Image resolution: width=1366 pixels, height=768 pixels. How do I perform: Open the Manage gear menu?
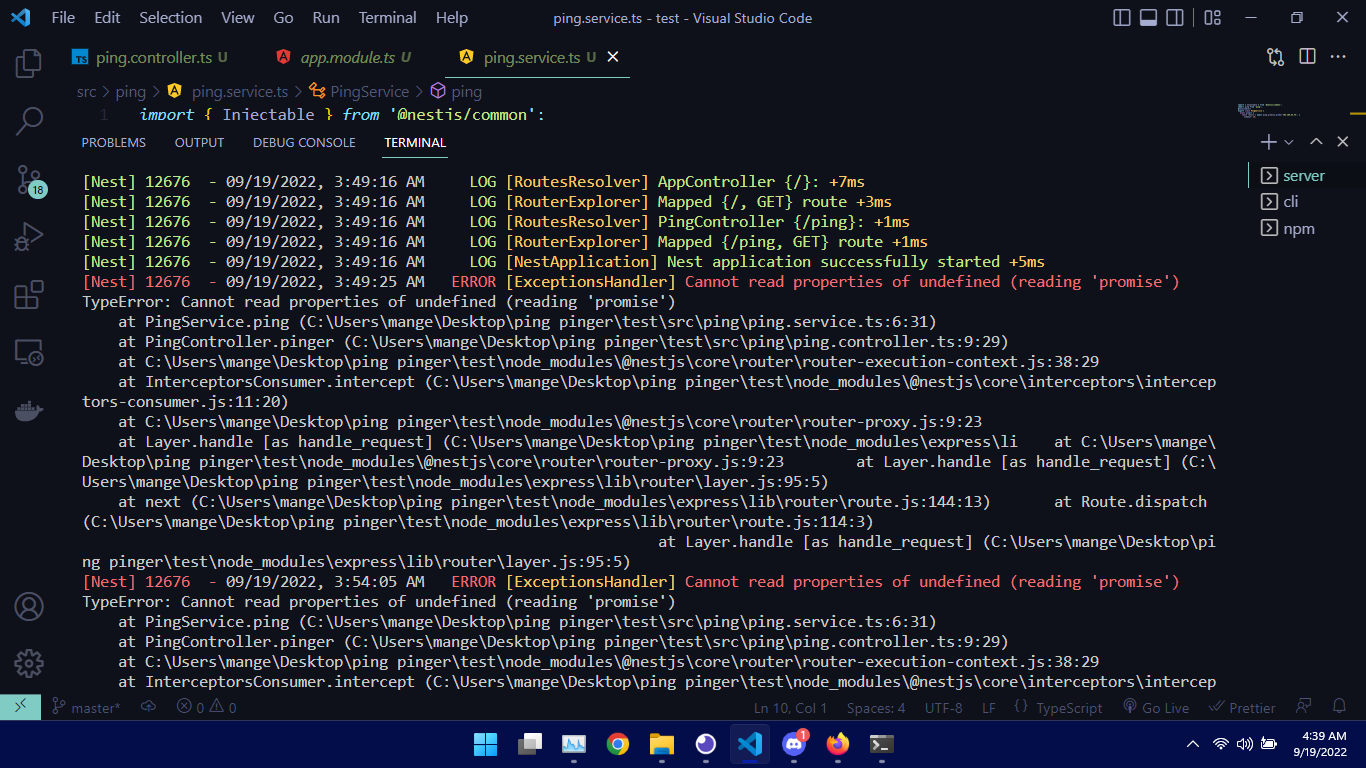pyautogui.click(x=28, y=663)
